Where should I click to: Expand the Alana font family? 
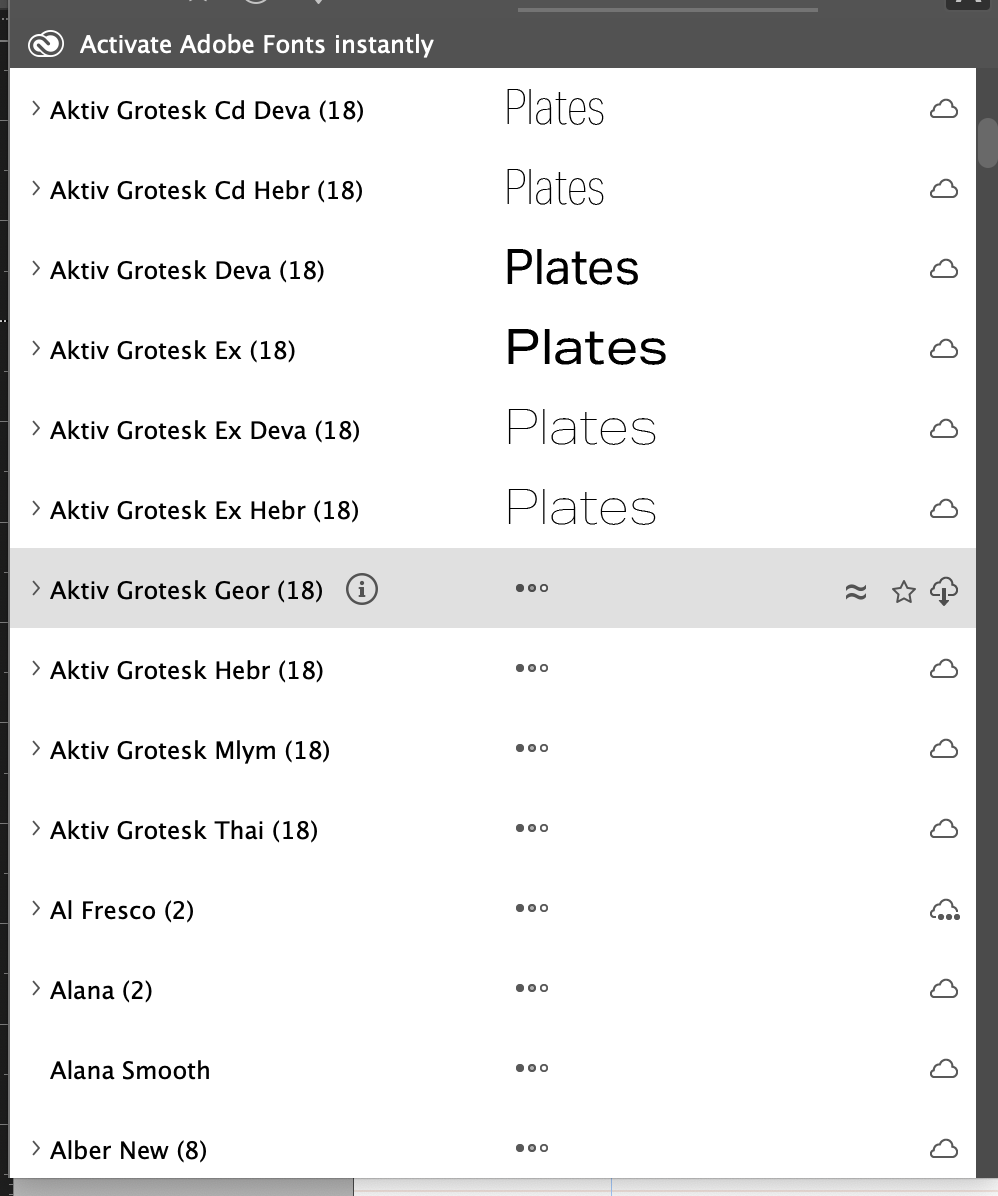[36, 989]
